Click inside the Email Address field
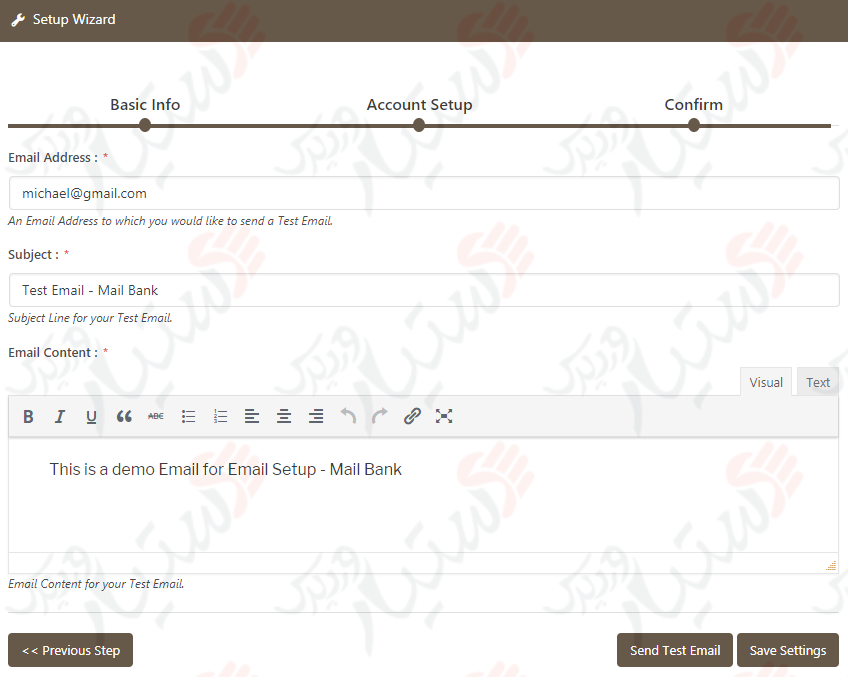Screen dimensions: 848x677 tap(424, 193)
